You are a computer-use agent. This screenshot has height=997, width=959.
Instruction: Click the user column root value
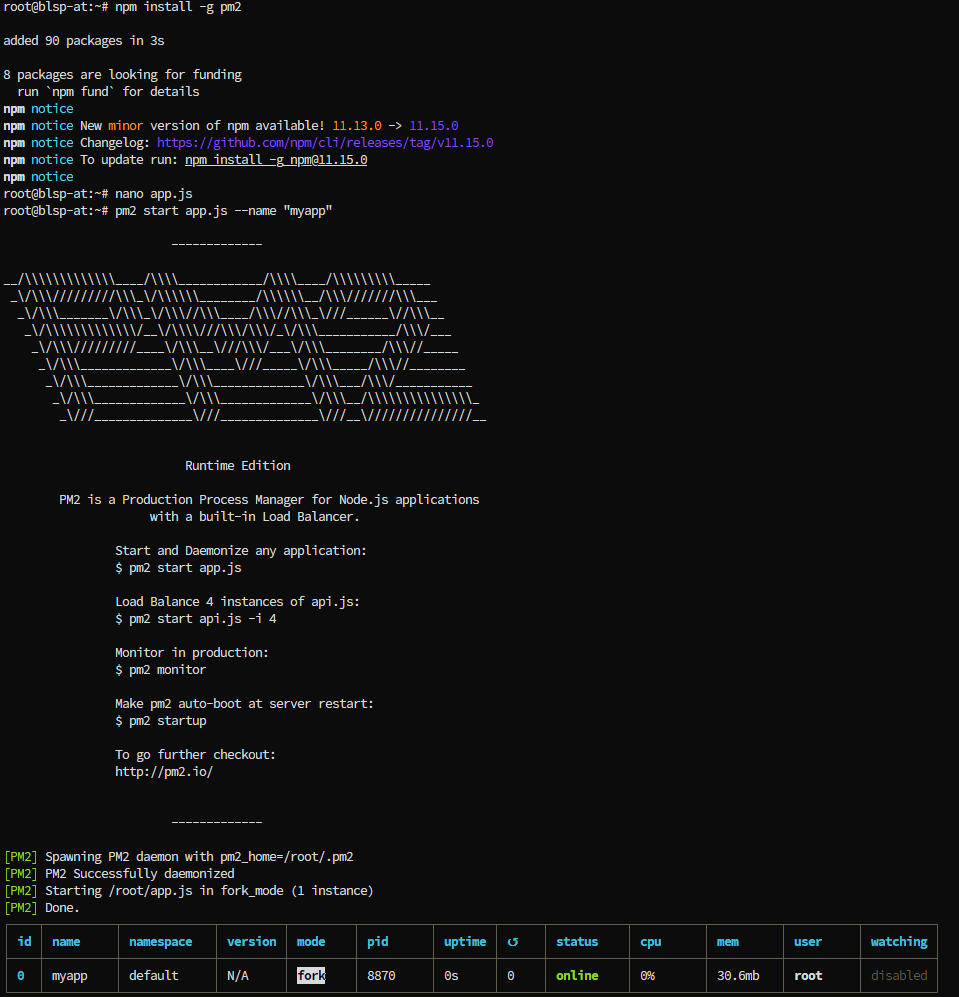[x=808, y=975]
